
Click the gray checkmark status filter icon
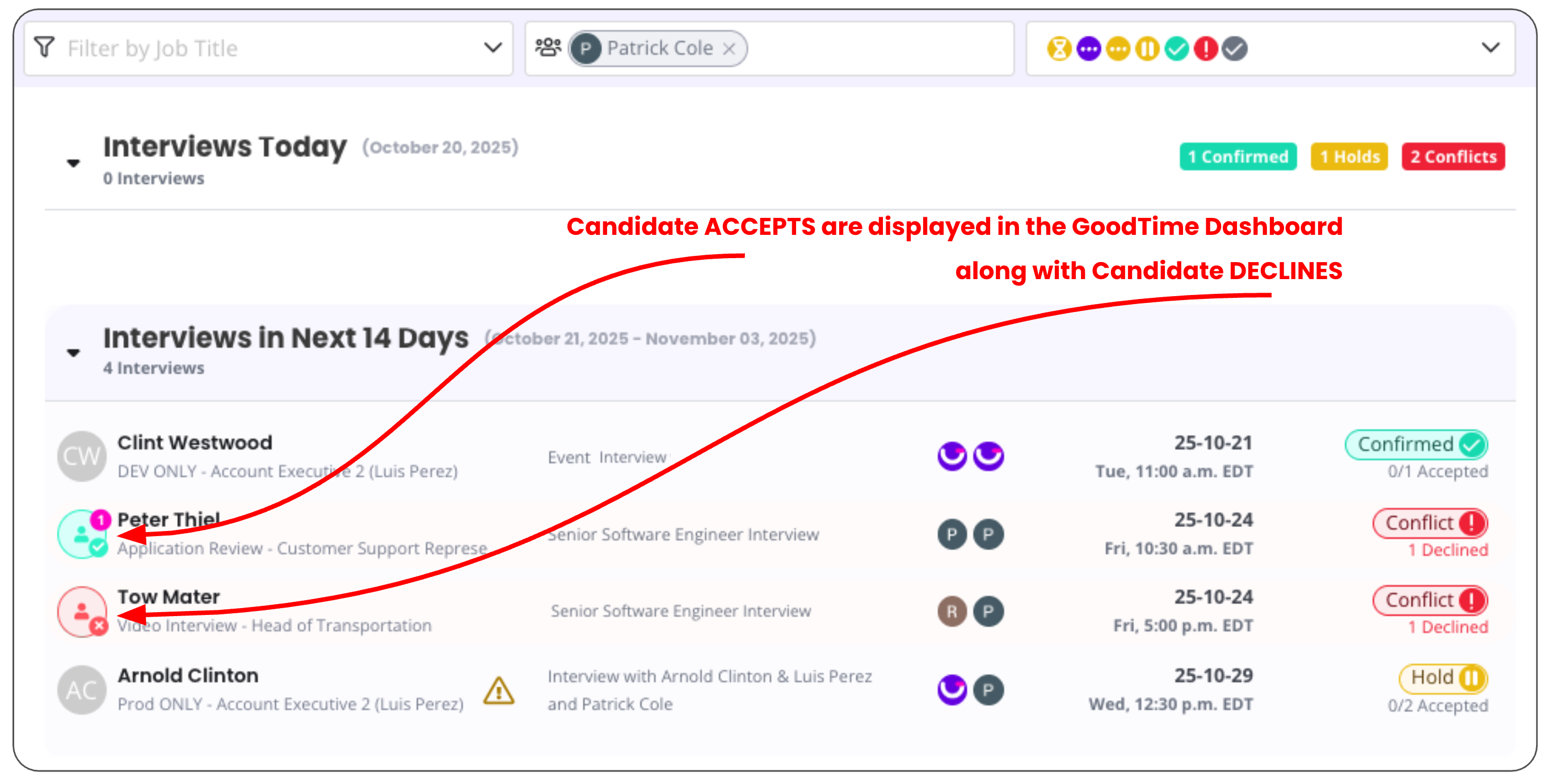[1235, 48]
